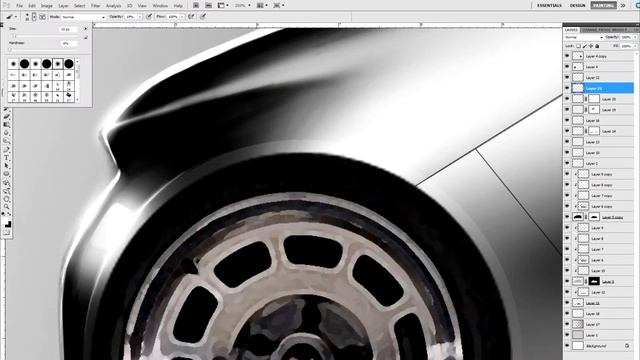Click the brush popup flyout menu arrow
640x360 pixels.
click(86, 29)
